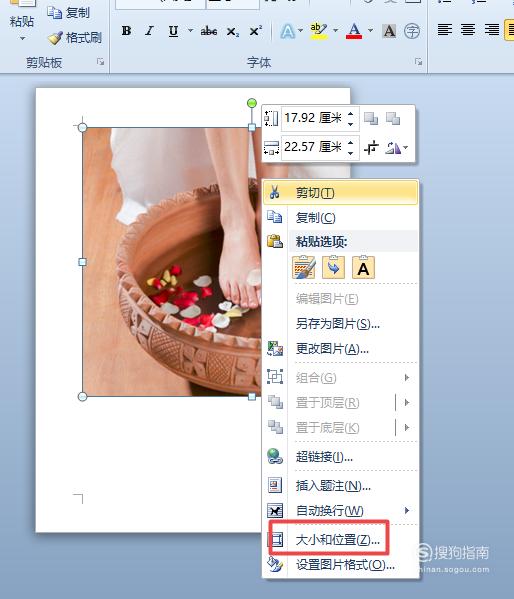Select the Crop tool in mini toolbar
The image size is (514, 599).
pos(371,147)
